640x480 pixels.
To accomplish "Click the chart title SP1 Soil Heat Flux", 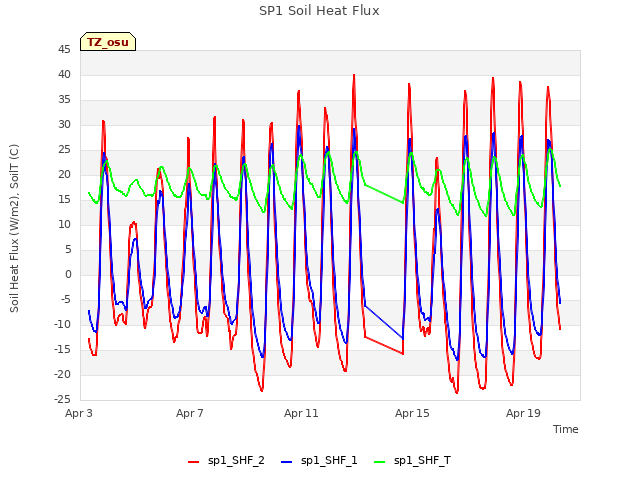I will tap(319, 11).
